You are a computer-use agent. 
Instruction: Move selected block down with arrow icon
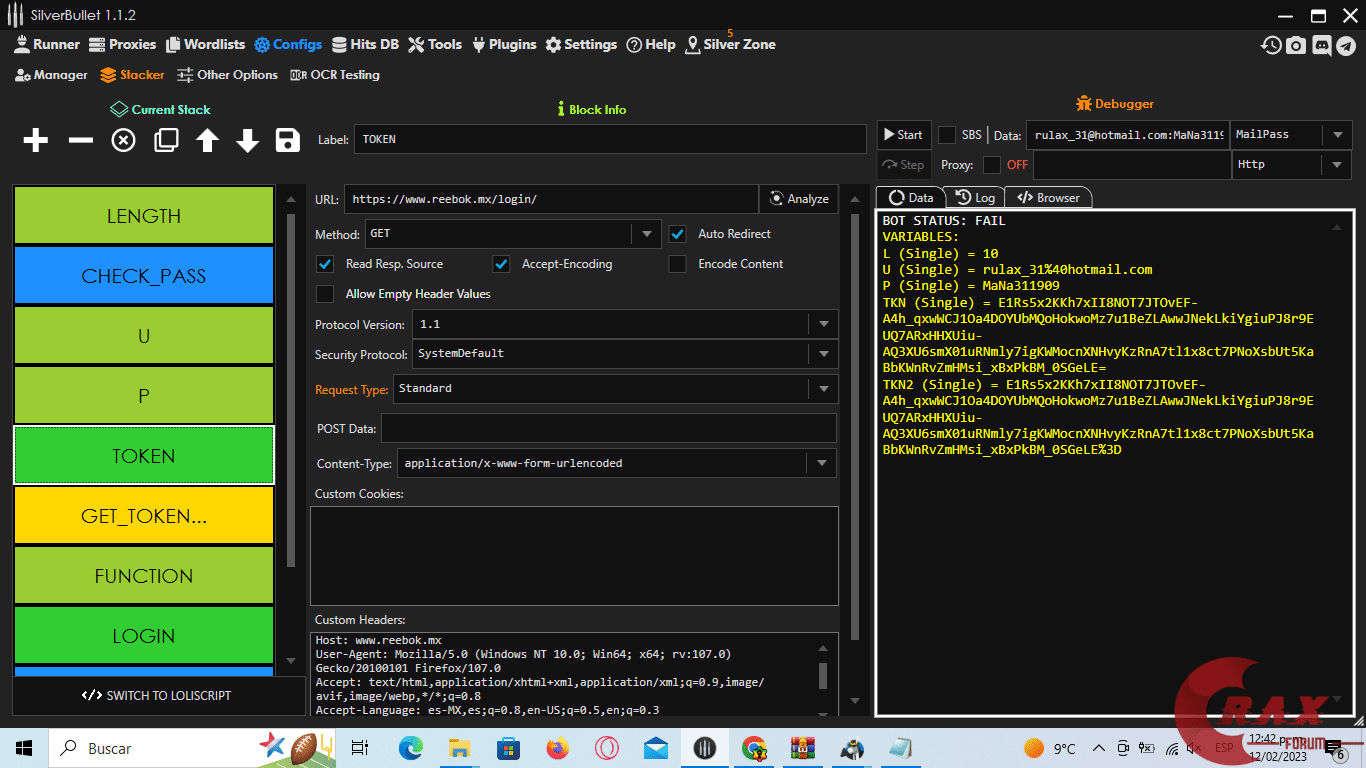(248, 141)
